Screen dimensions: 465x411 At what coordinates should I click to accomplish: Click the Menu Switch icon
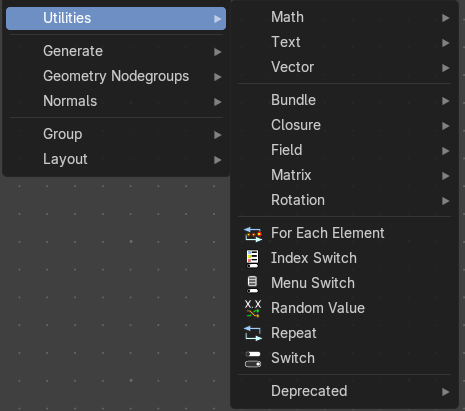[x=252, y=284]
